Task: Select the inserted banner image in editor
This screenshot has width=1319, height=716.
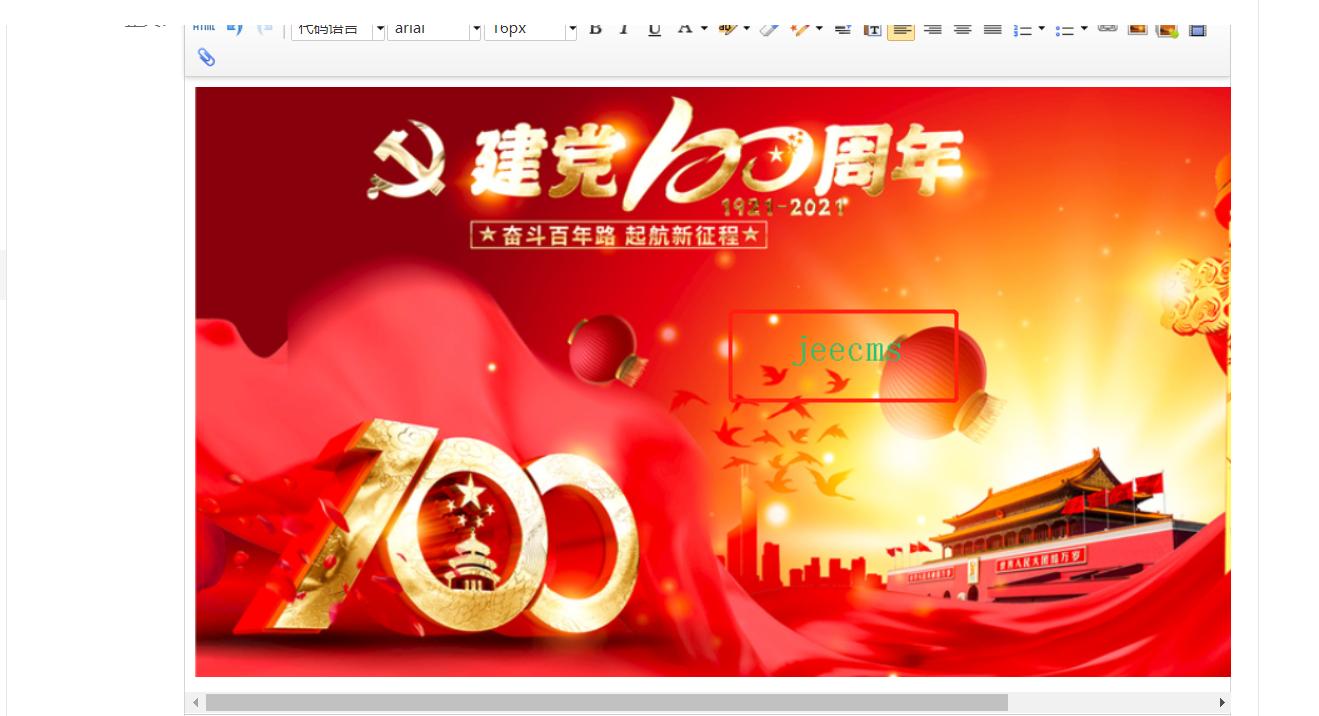Action: point(713,382)
